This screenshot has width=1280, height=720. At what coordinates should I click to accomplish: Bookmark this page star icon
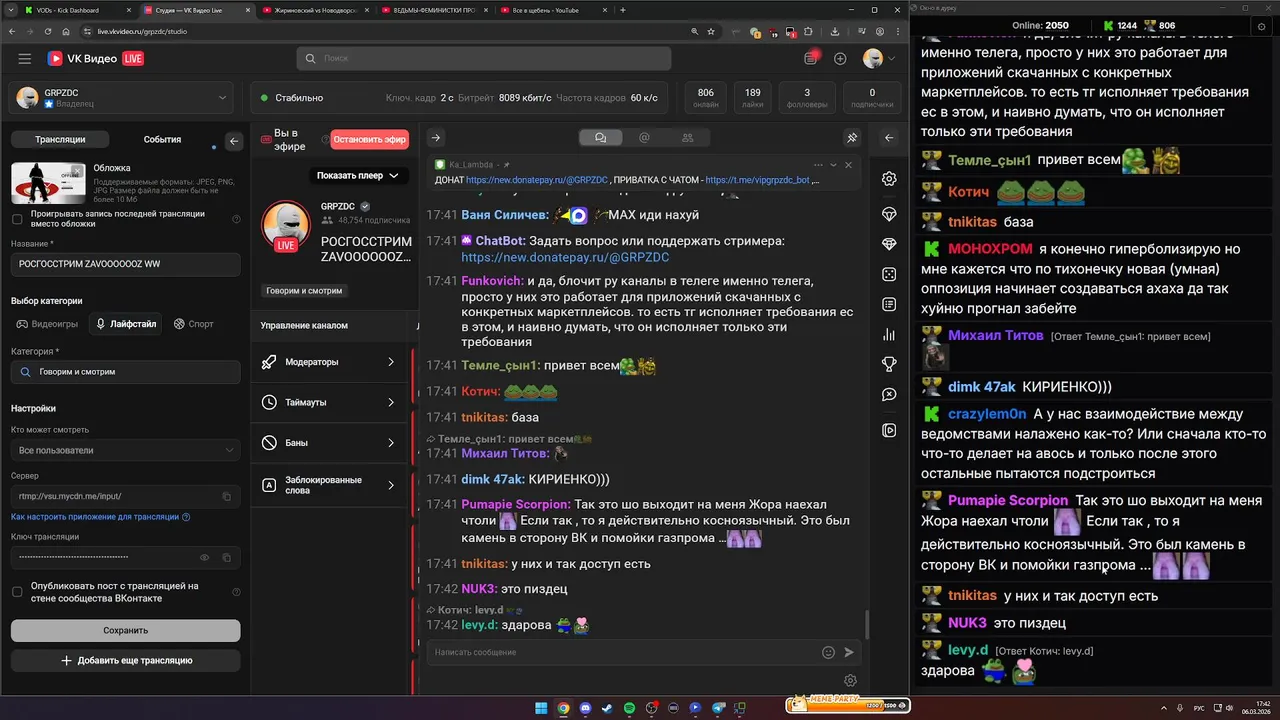[711, 31]
